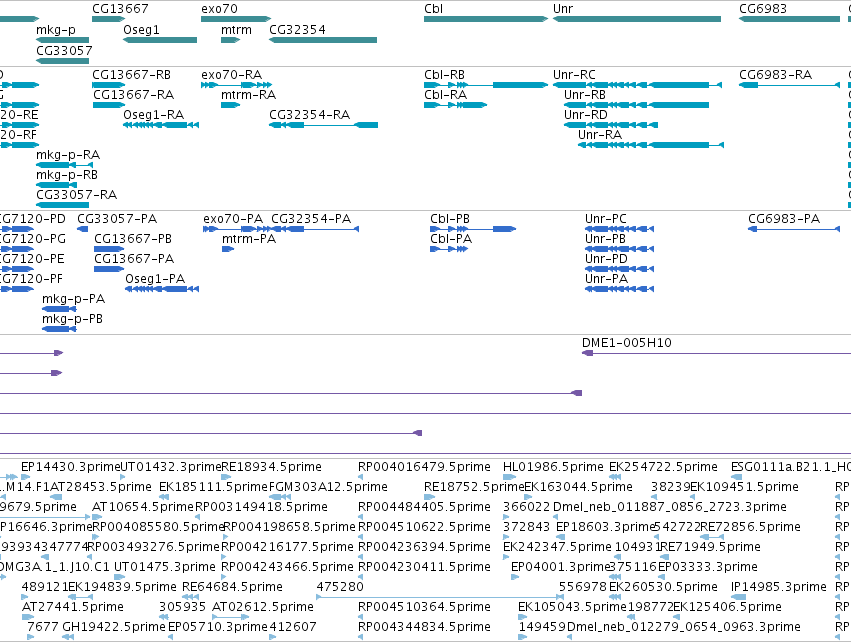The image size is (851, 642).
Task: Click the RE18752.5prime EST label
Action: tap(474, 487)
